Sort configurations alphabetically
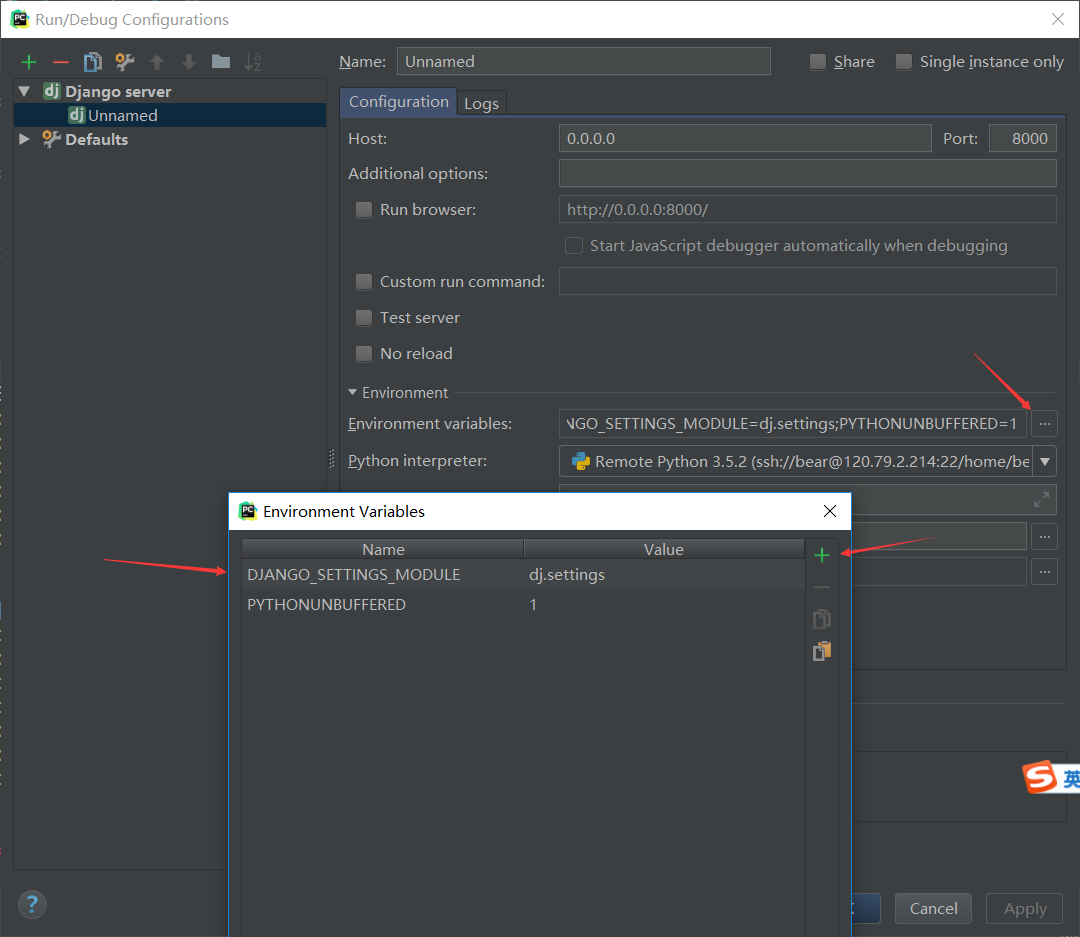Screen dimensions: 1080x937 253,62
